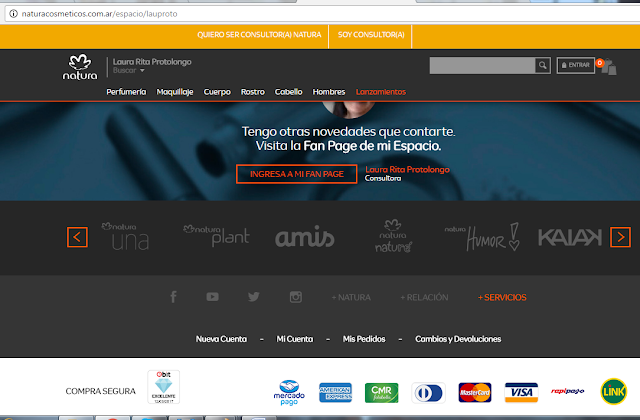
Task: Open the Cabello menu
Action: point(289,92)
